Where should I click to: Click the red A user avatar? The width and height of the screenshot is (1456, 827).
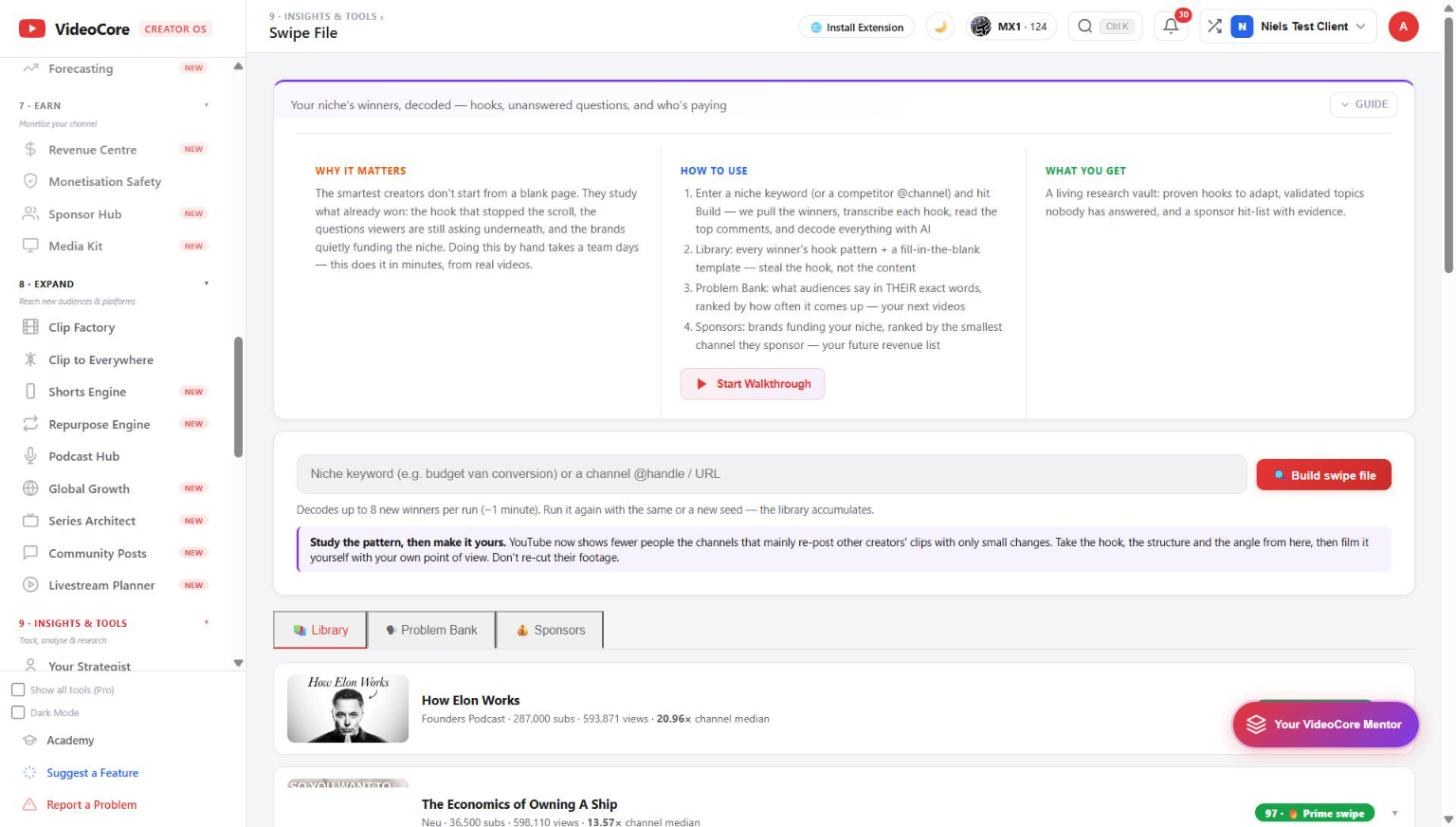pos(1403,27)
